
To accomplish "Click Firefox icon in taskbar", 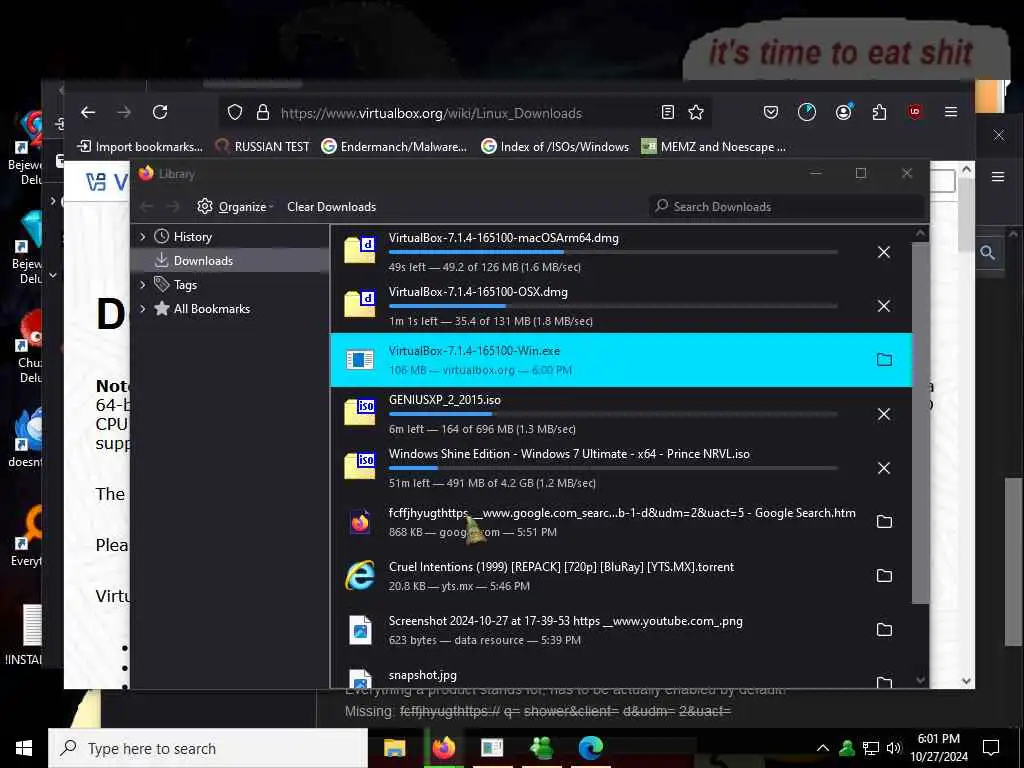I will click(443, 748).
